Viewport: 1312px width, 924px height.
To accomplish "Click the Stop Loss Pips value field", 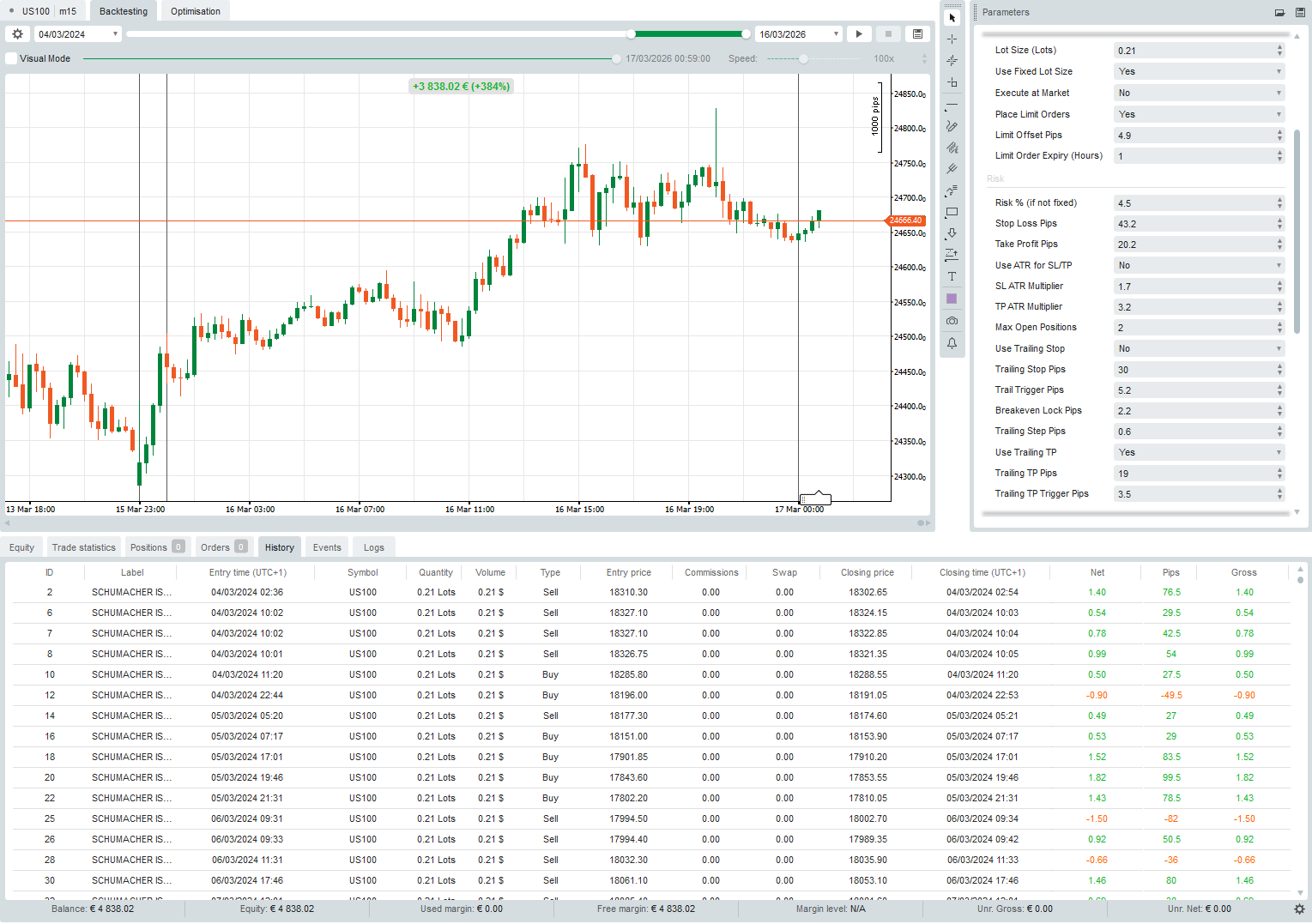I will click(1193, 224).
